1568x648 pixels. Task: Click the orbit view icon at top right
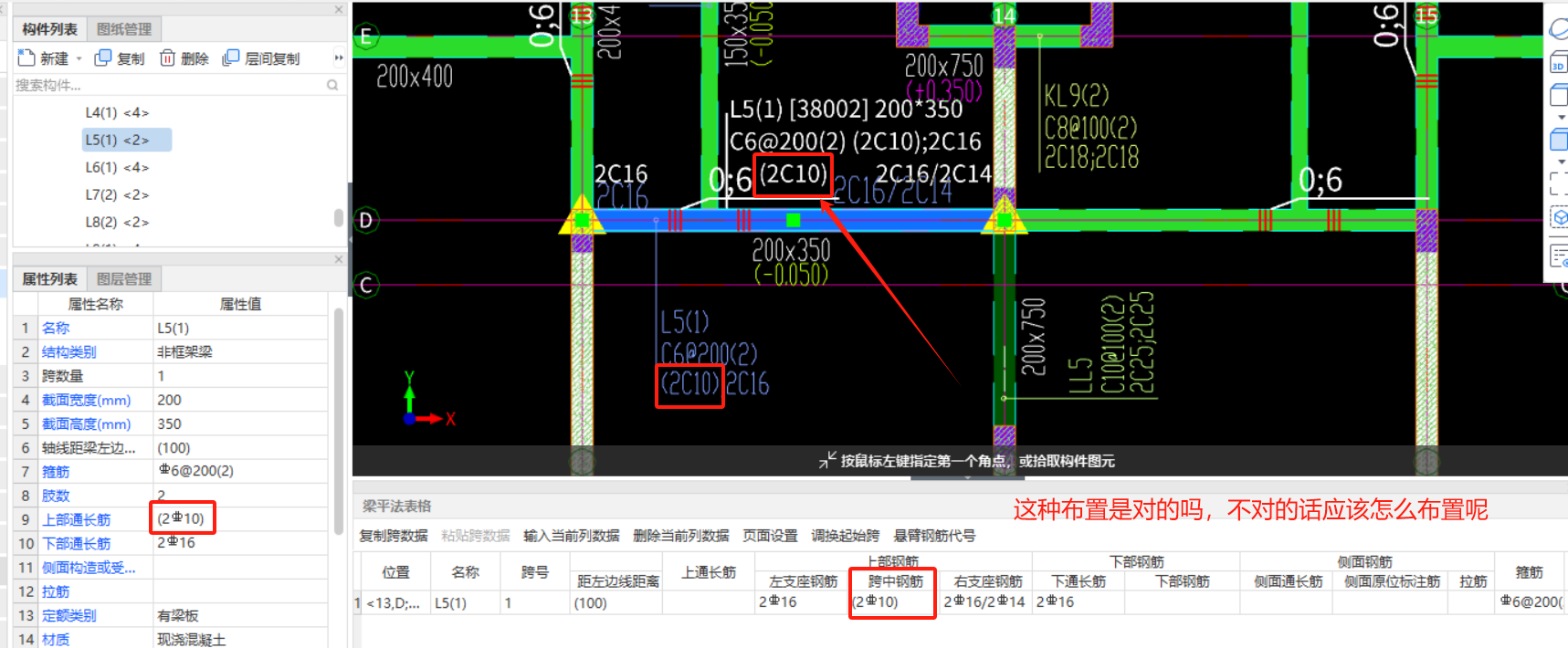point(1558,30)
